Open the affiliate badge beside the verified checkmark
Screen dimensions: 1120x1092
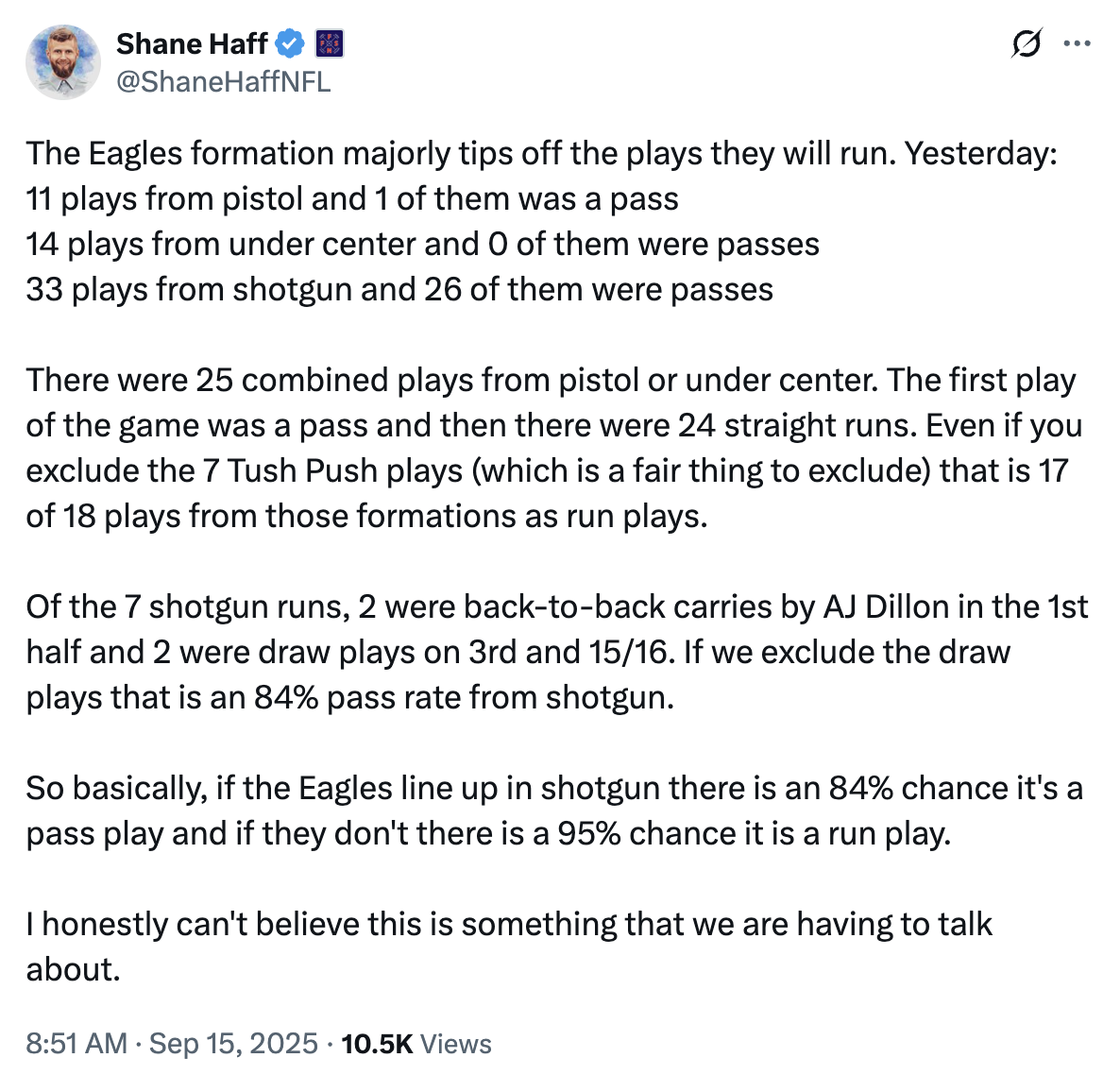point(330,43)
